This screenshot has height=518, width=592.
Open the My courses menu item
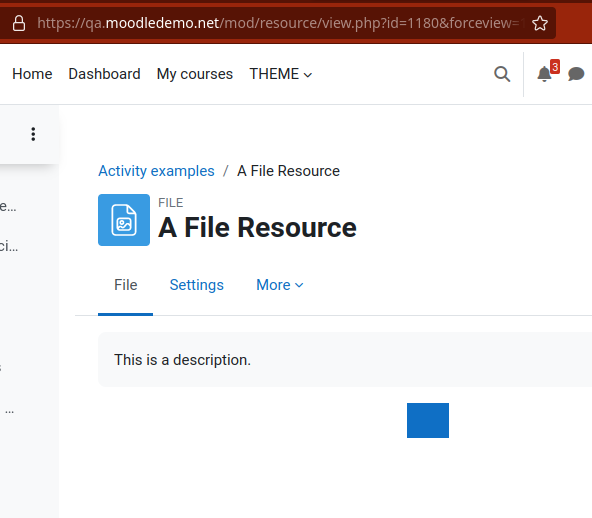(194, 74)
